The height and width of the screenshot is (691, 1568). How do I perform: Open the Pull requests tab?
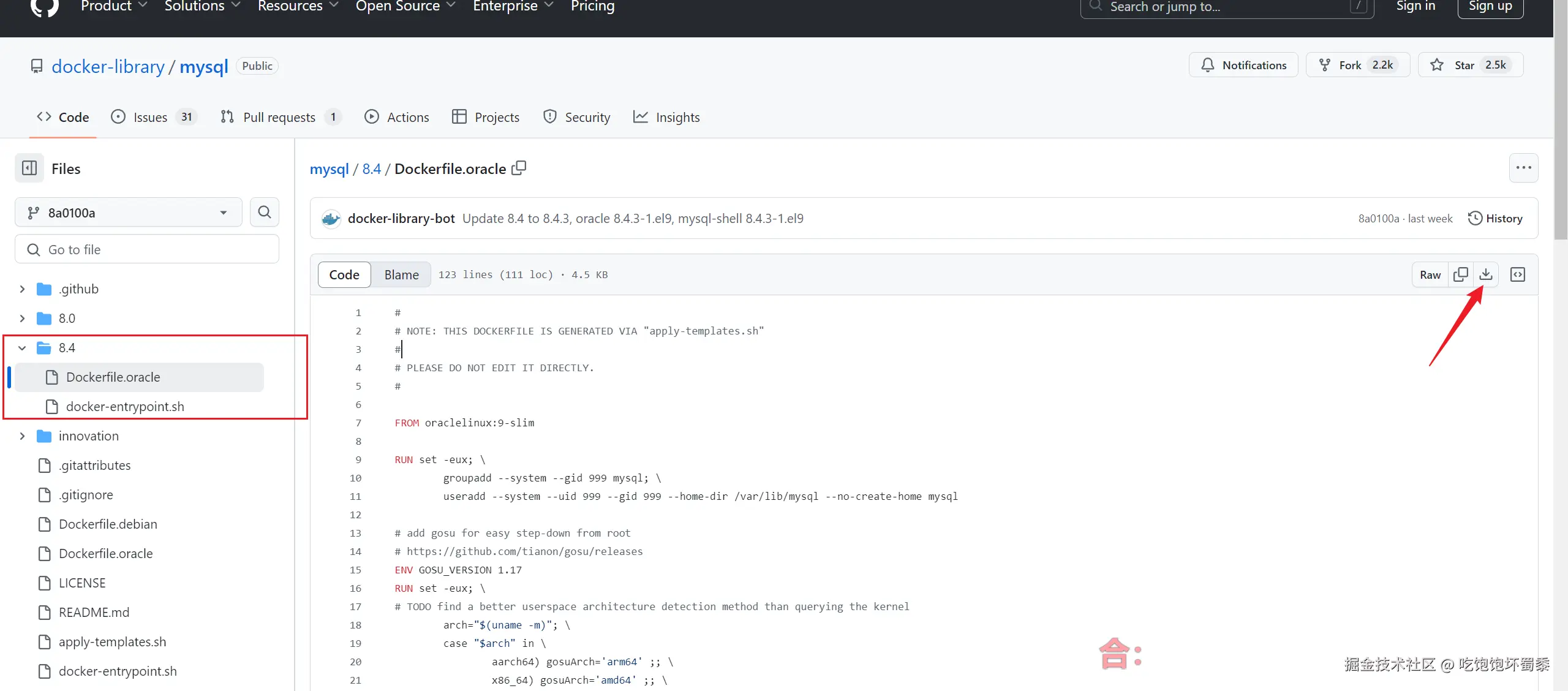(x=279, y=117)
